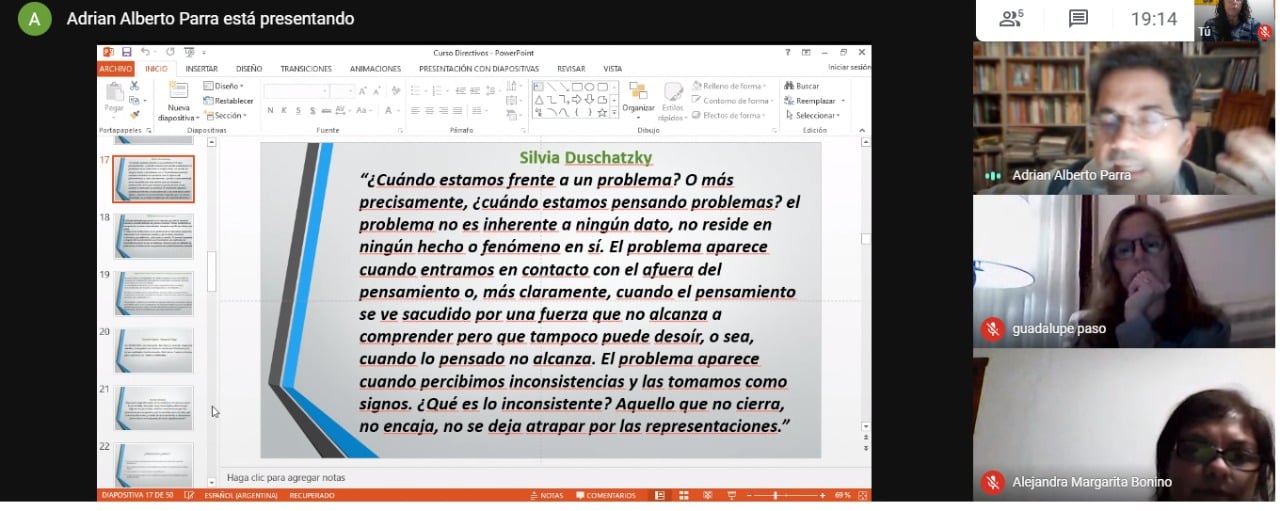Image resolution: width=1280 pixels, height=511 pixels.
Task: Open the Meet chat icon
Action: 1078,18
